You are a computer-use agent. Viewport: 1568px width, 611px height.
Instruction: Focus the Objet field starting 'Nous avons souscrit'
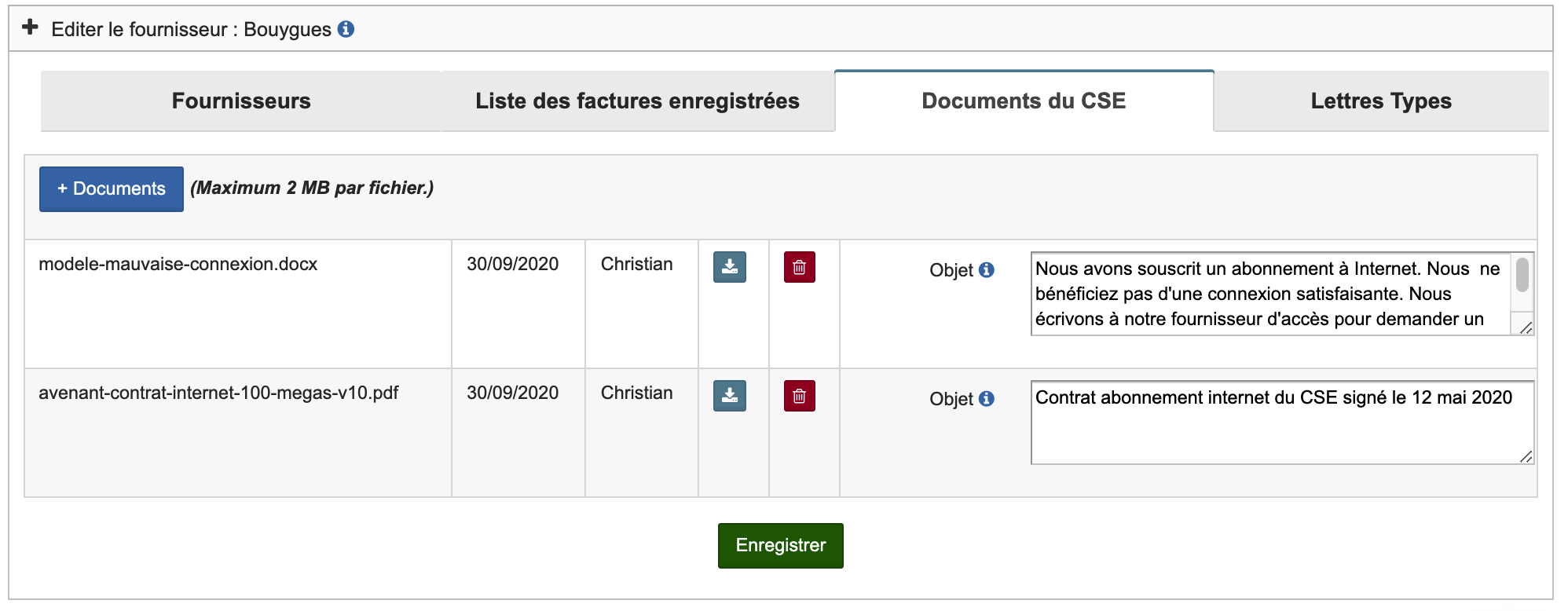click(x=1269, y=294)
